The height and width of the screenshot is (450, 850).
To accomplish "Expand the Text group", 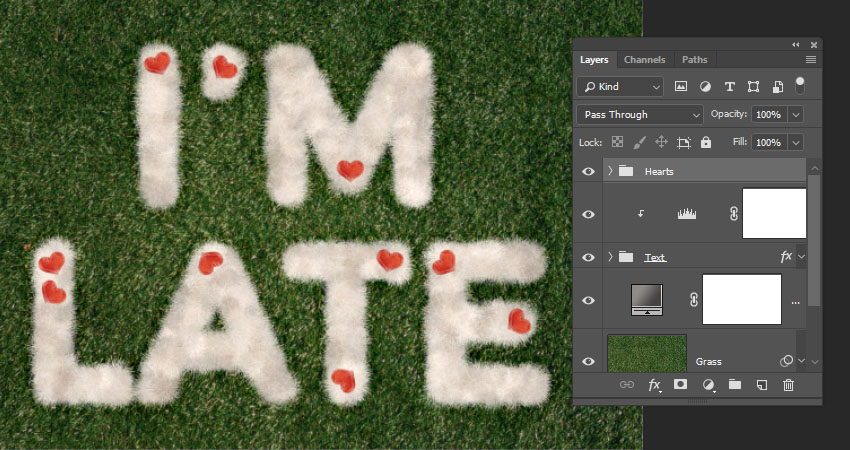I will tap(610, 257).
